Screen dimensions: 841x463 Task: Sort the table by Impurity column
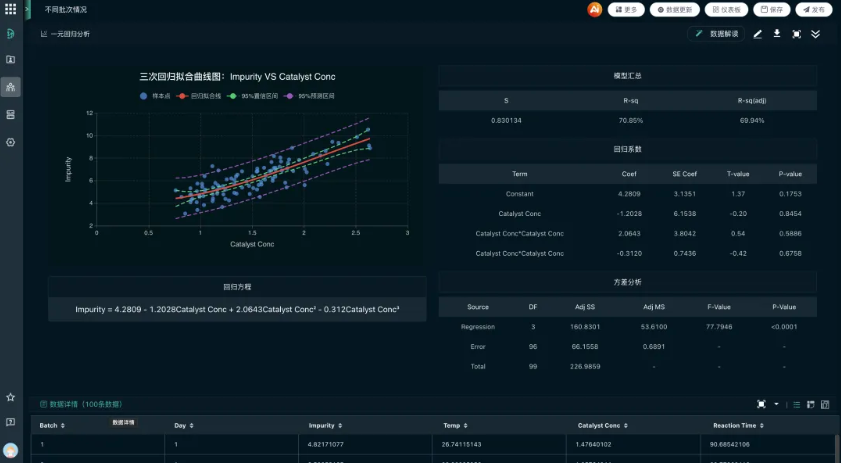[324, 425]
